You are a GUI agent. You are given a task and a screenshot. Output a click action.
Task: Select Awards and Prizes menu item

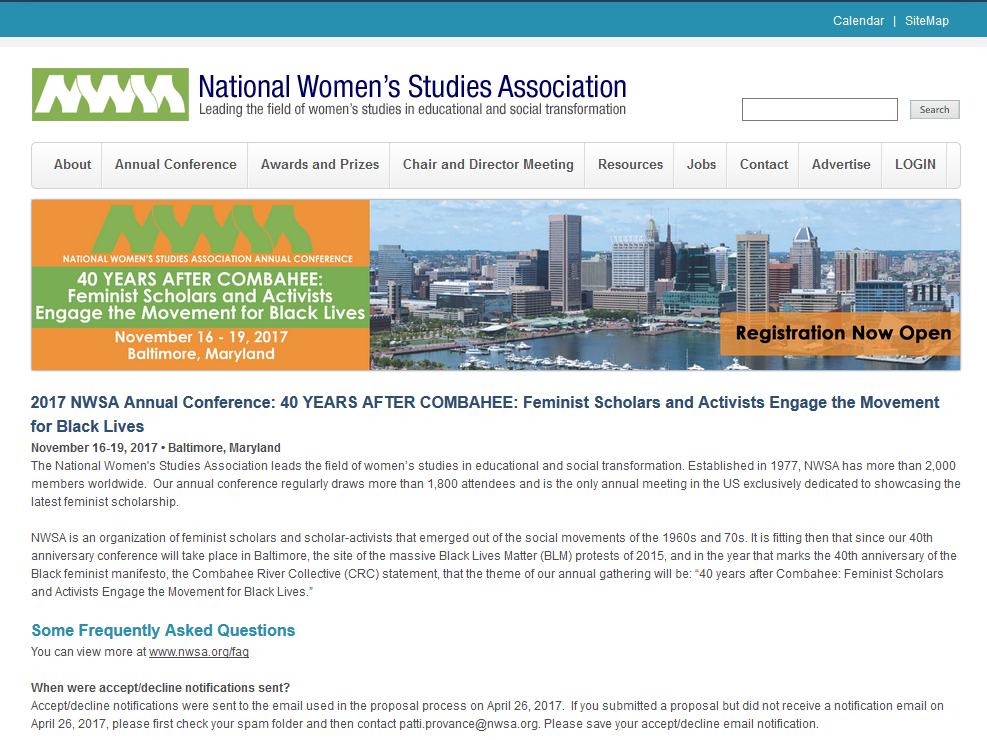pos(320,165)
